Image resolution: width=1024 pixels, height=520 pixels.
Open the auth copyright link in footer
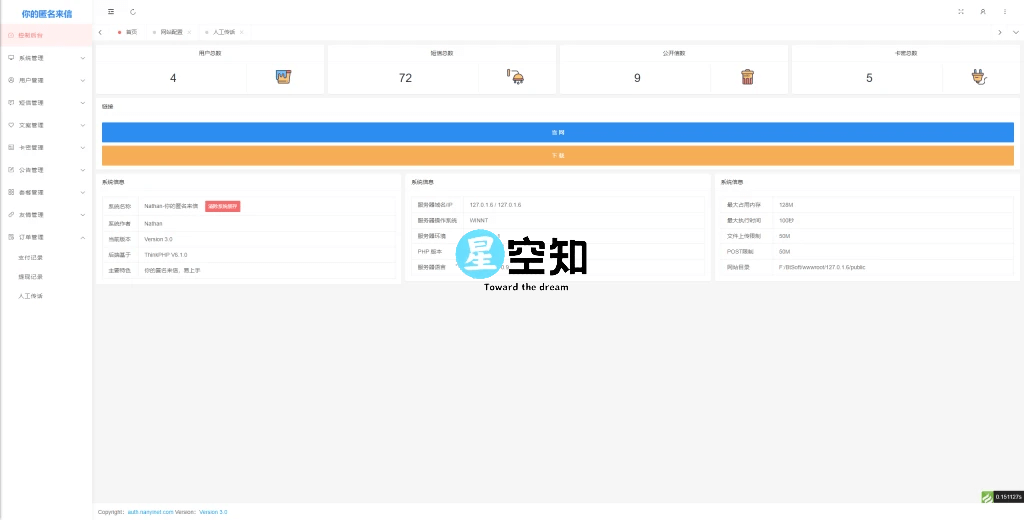[150, 512]
